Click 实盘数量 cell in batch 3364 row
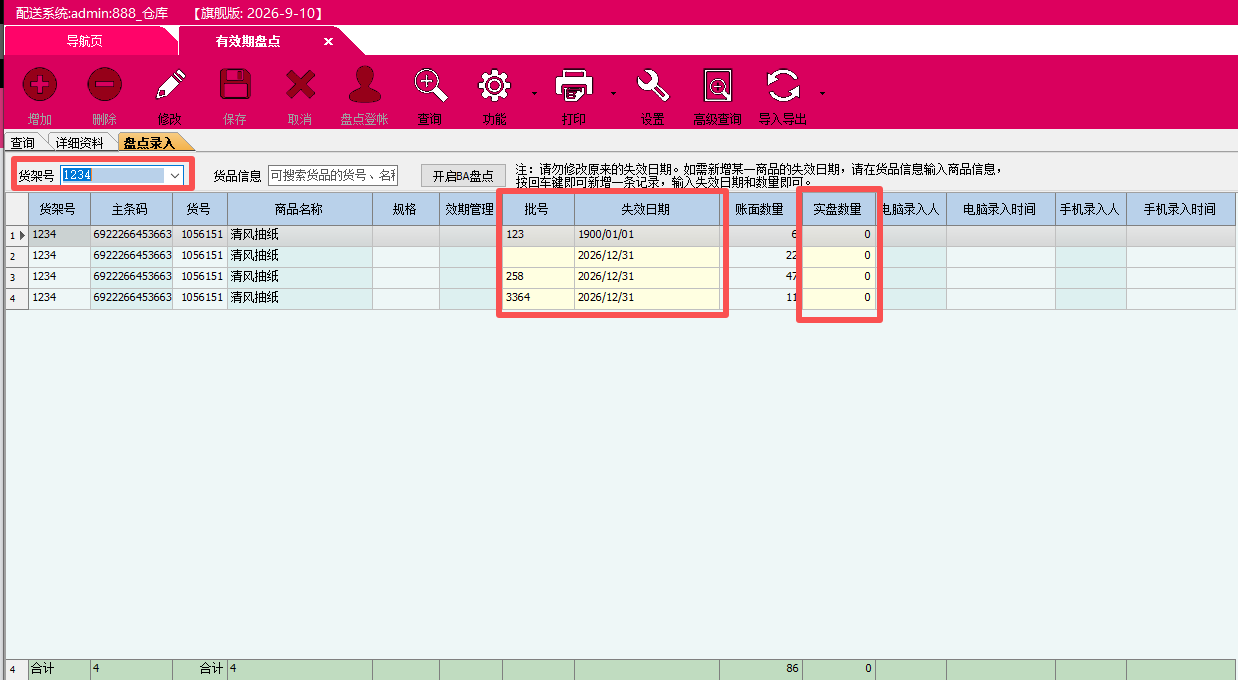The height and width of the screenshot is (680, 1238). [x=837, y=298]
